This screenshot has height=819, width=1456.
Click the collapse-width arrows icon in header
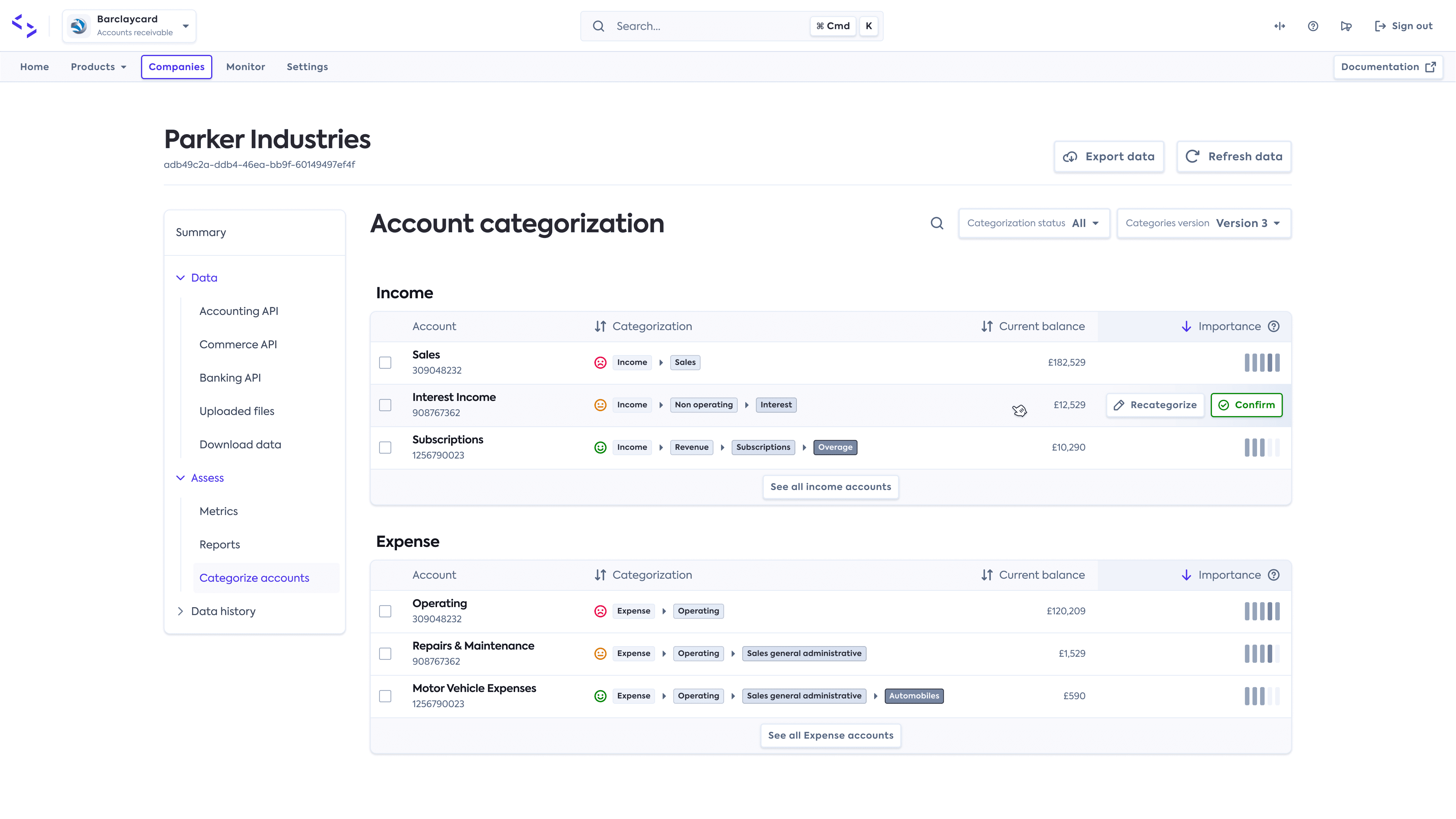coord(1280,26)
